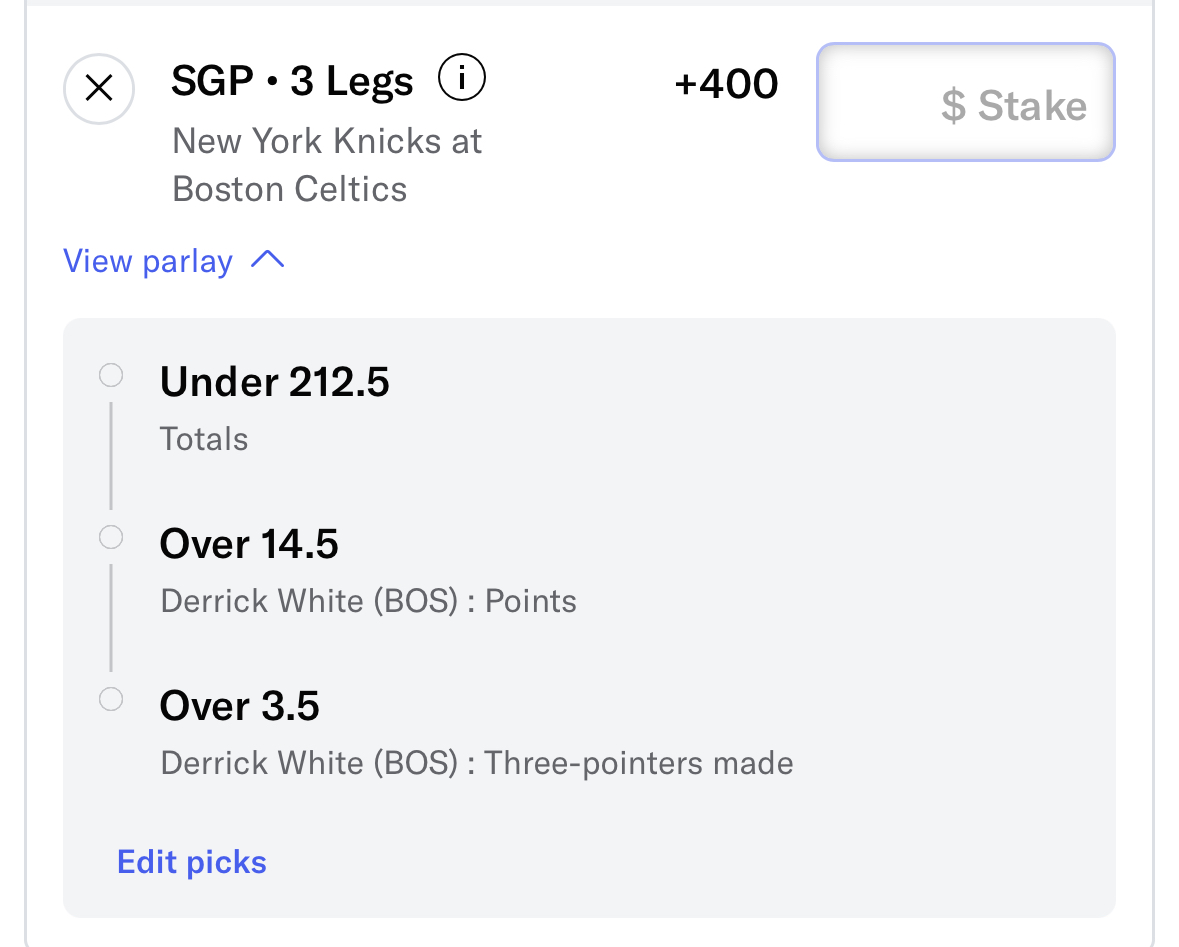Collapse parlay using the up chevron
The width and height of the screenshot is (1179, 947).
coord(267,261)
